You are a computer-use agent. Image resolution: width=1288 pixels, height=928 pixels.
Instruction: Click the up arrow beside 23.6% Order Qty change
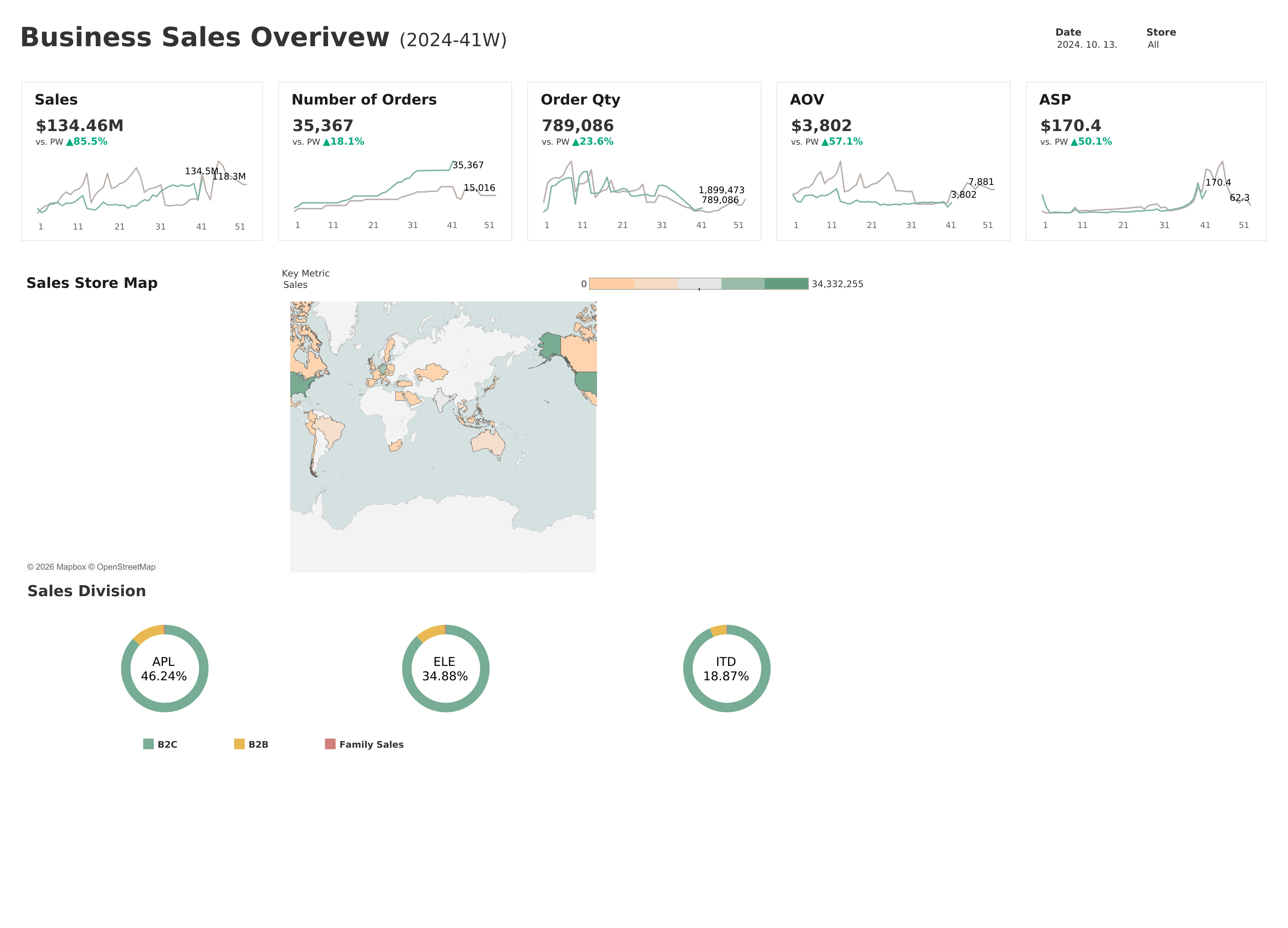point(575,142)
